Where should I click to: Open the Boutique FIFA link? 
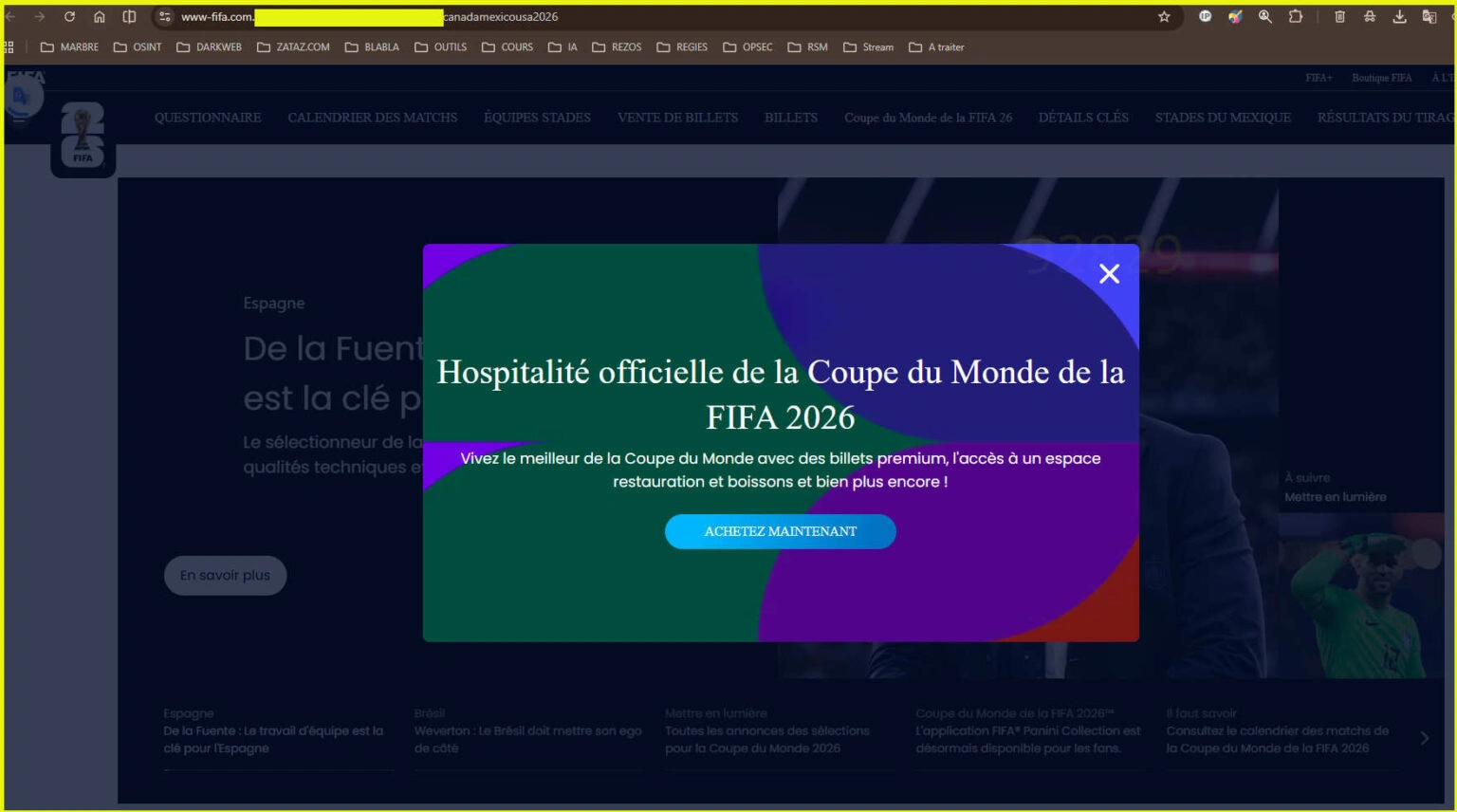[1382, 78]
